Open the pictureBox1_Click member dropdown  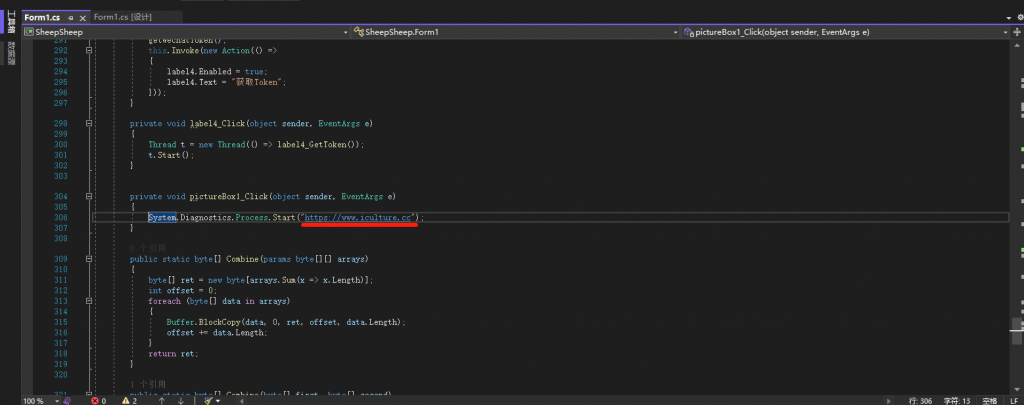coord(1003,32)
